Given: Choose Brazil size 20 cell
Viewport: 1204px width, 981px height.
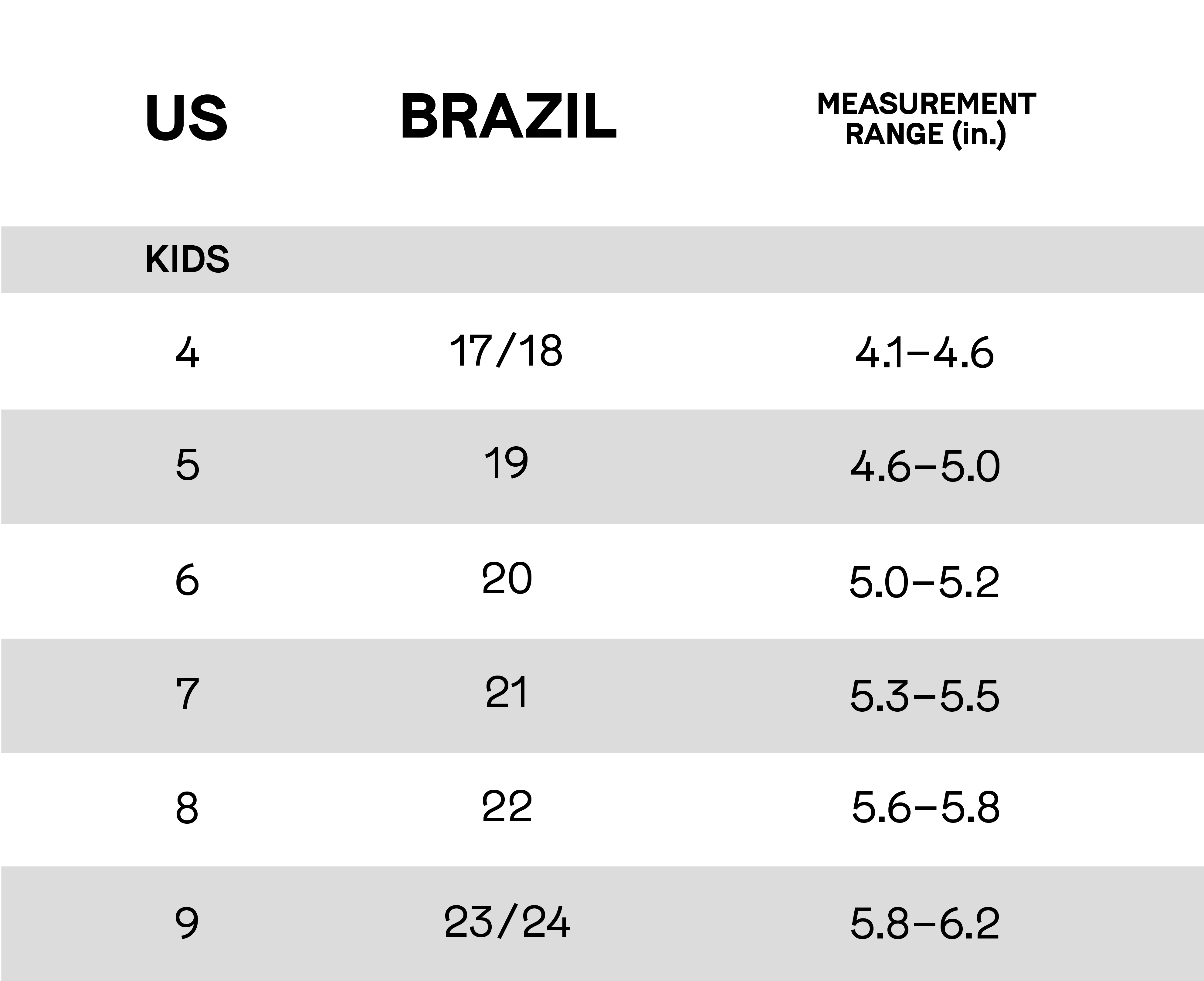Looking at the screenshot, I should coord(507,578).
